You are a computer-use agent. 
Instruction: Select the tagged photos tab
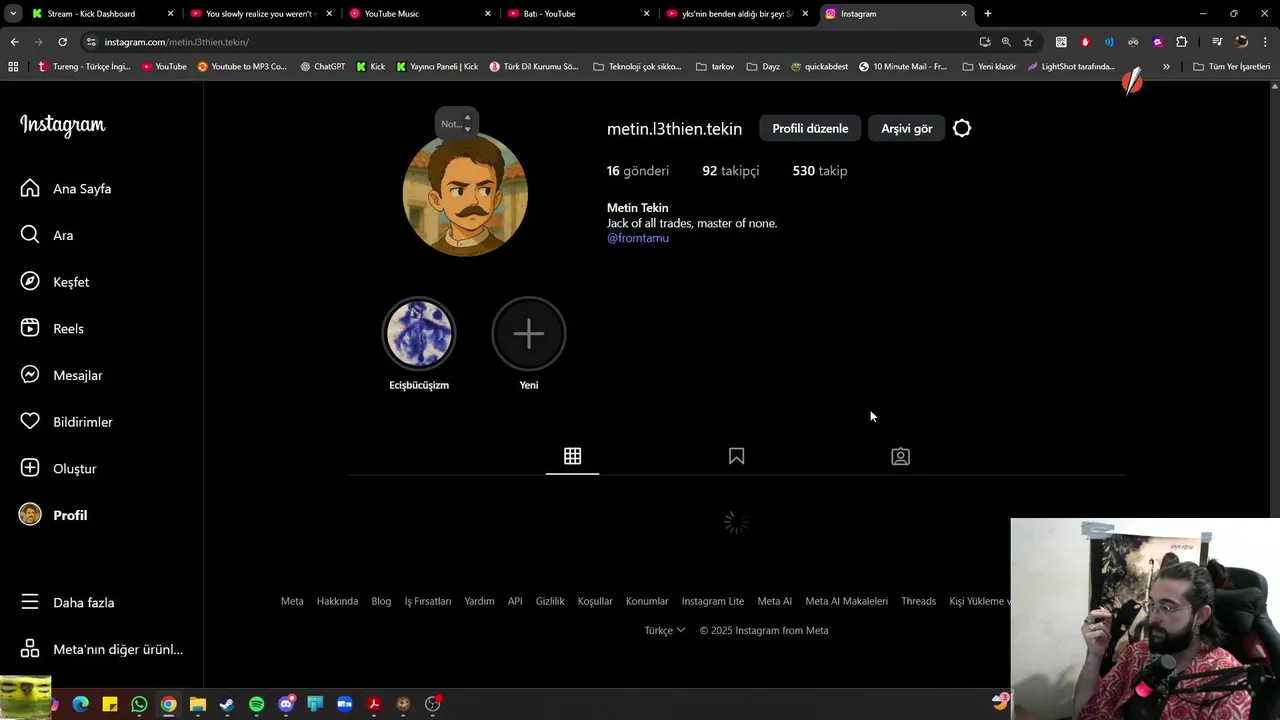[900, 456]
